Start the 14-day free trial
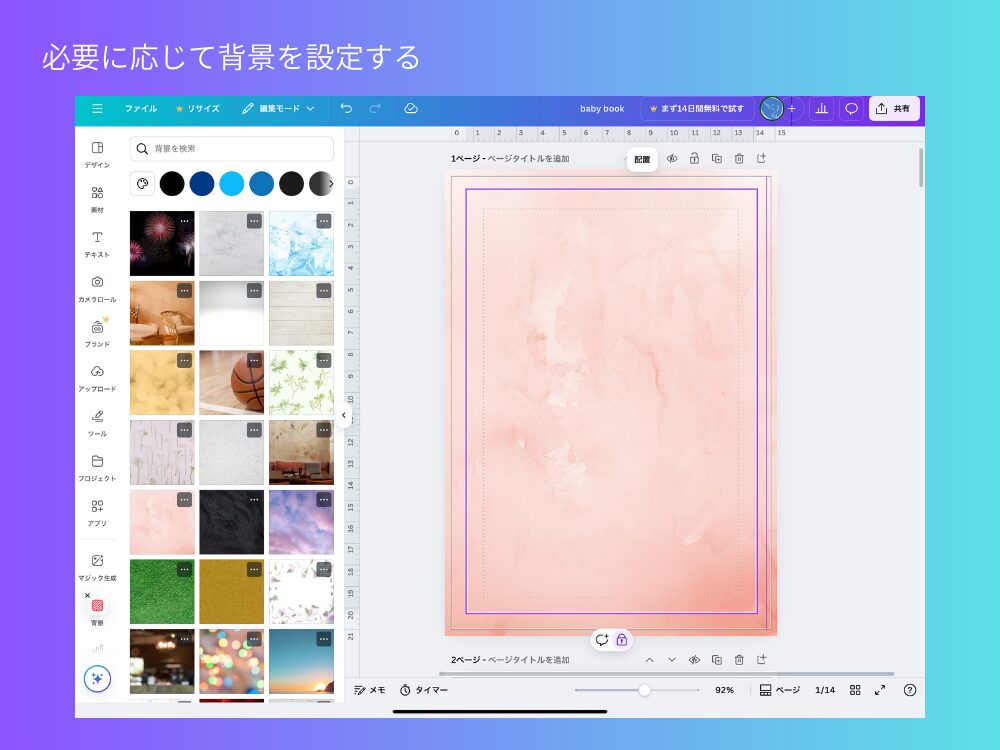 point(698,109)
